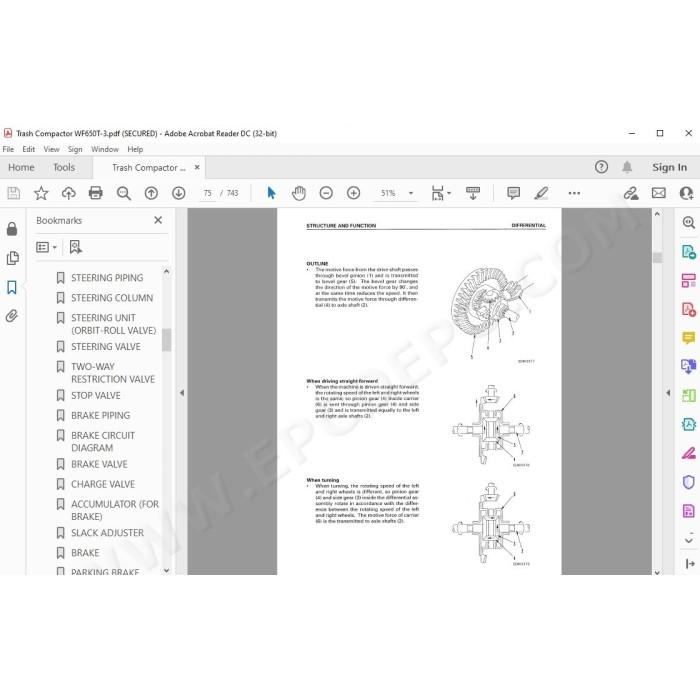The height and width of the screenshot is (700, 700).
Task: Zoom out with minus button
Action: (x=326, y=193)
